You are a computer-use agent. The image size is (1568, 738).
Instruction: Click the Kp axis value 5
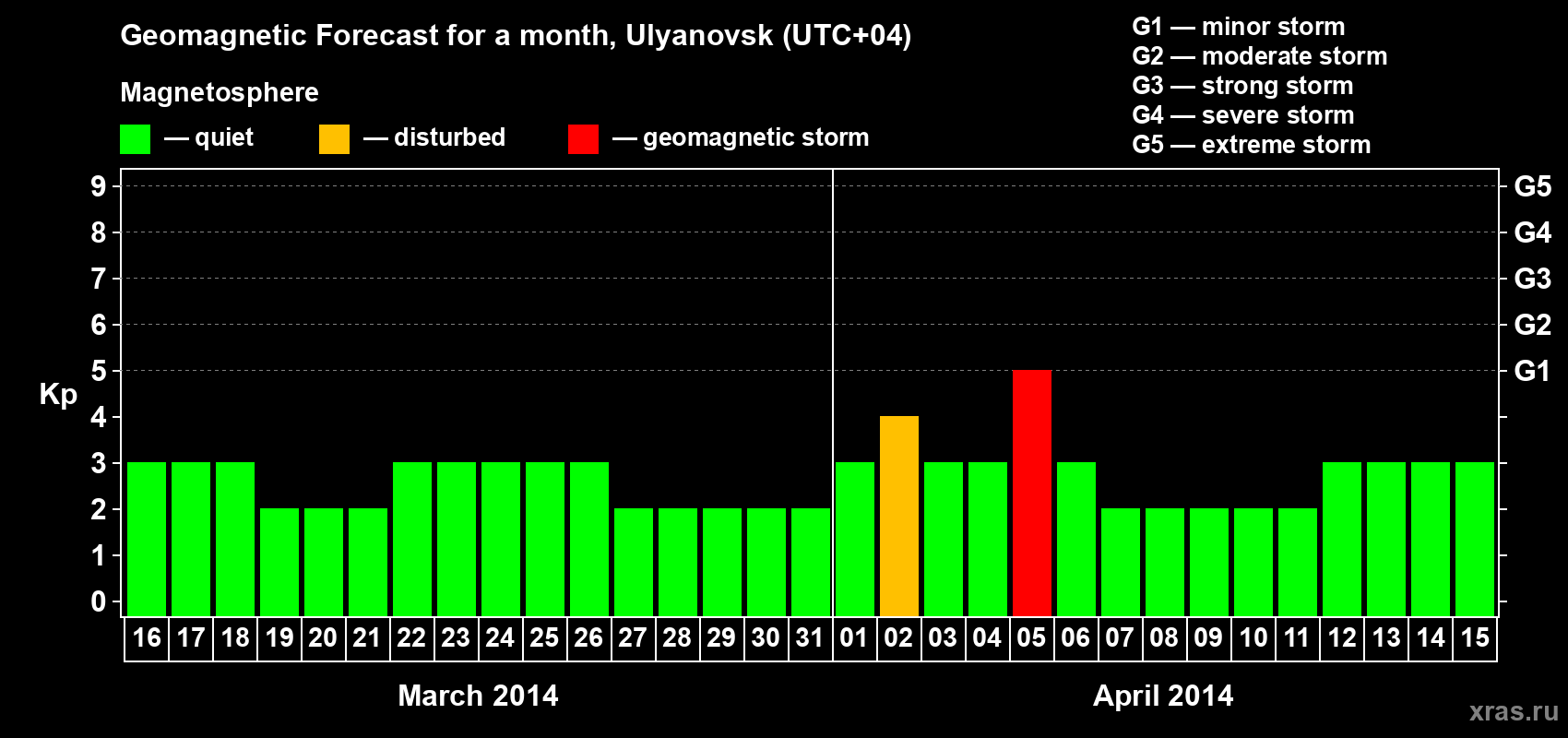point(99,371)
